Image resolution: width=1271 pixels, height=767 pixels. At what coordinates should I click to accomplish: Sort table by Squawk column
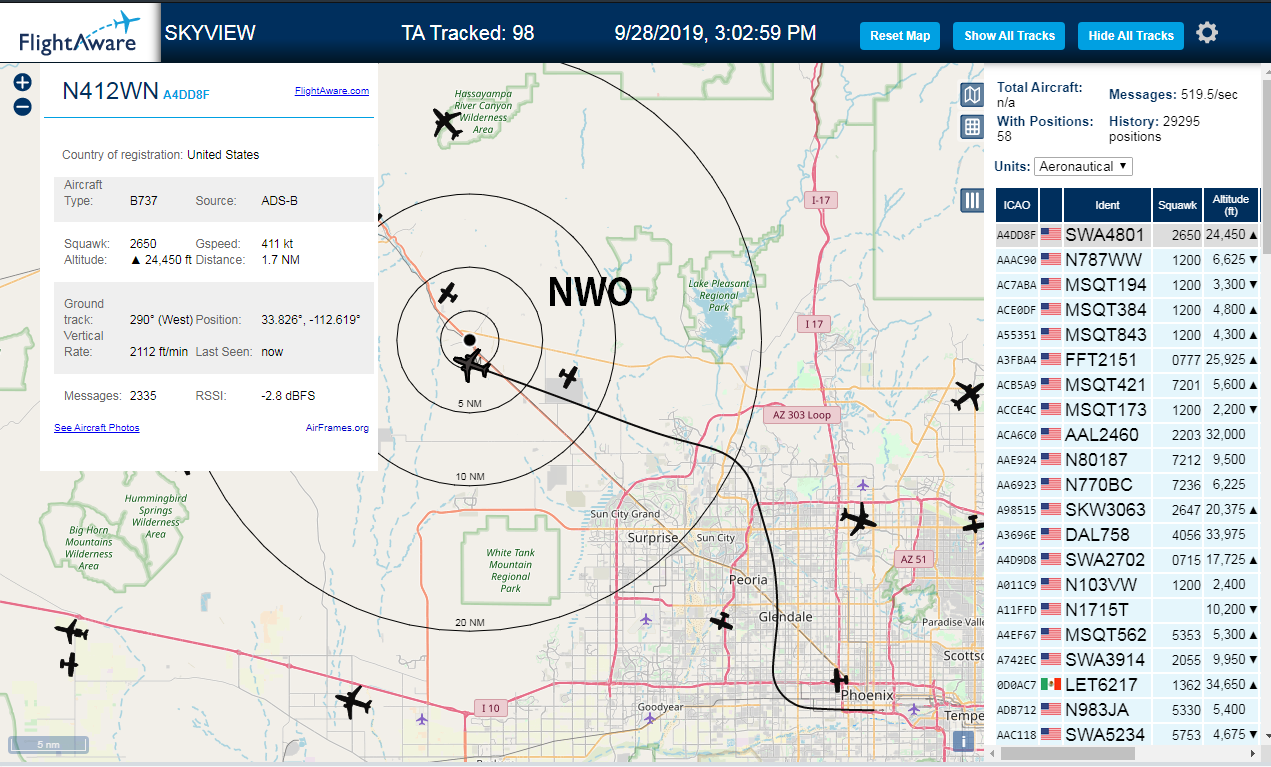1177,205
